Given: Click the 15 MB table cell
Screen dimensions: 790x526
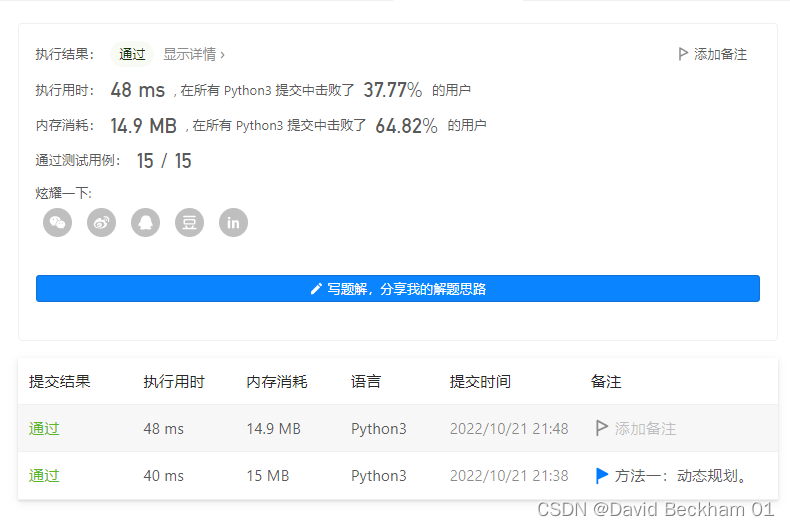Looking at the screenshot, I should [268, 476].
